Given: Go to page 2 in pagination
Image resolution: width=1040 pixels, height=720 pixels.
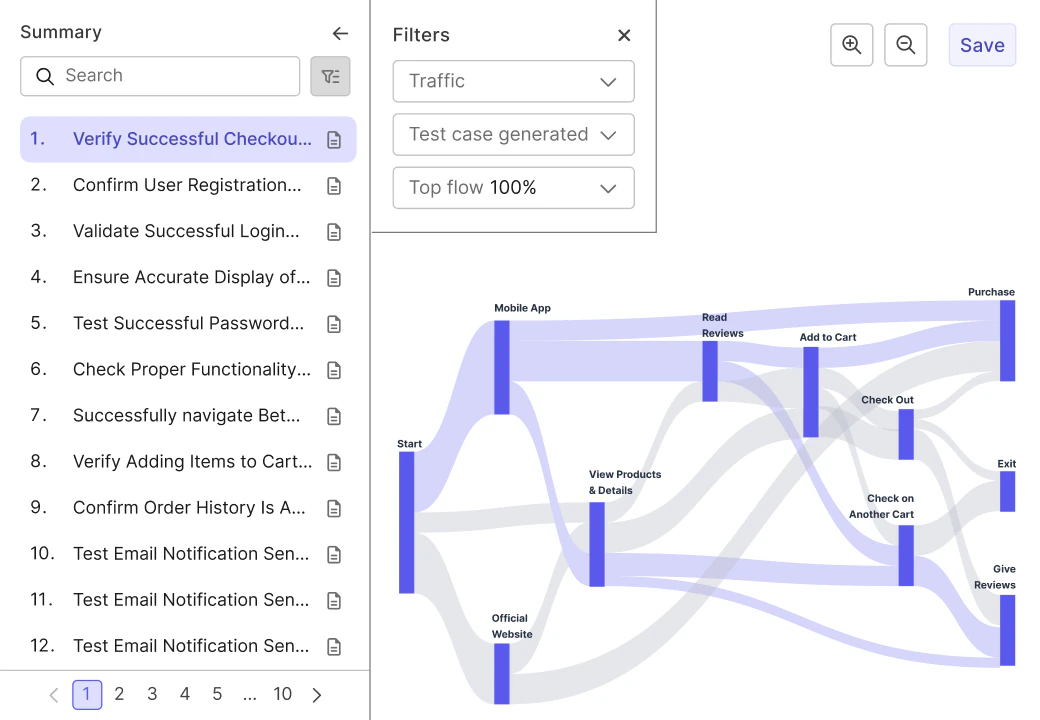Looking at the screenshot, I should pyautogui.click(x=119, y=694).
